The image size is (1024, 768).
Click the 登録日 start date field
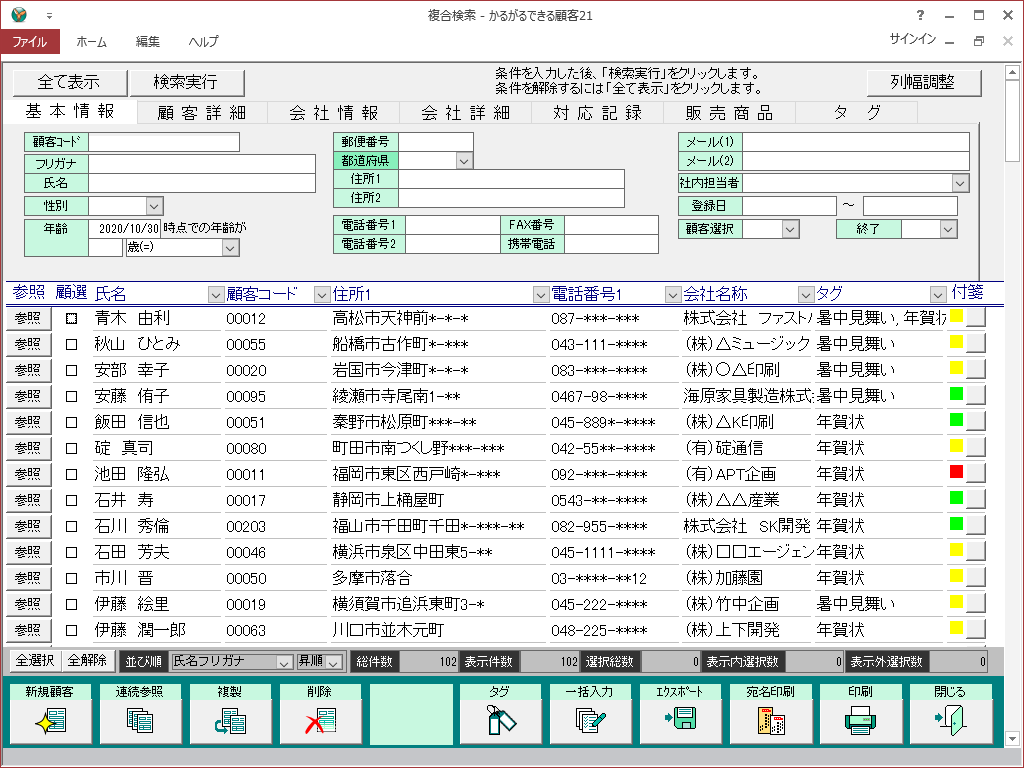point(789,206)
